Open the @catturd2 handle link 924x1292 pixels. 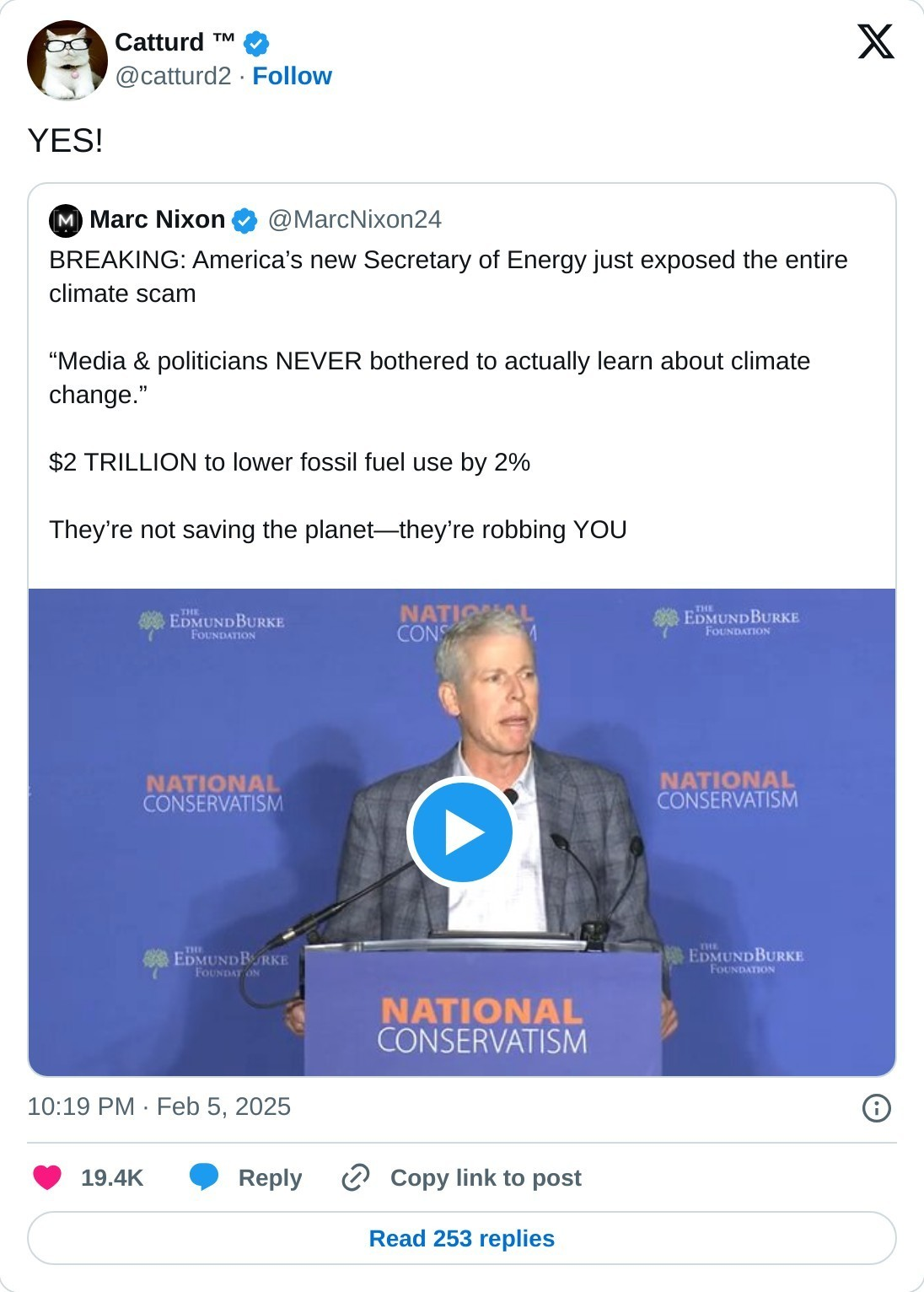point(173,76)
